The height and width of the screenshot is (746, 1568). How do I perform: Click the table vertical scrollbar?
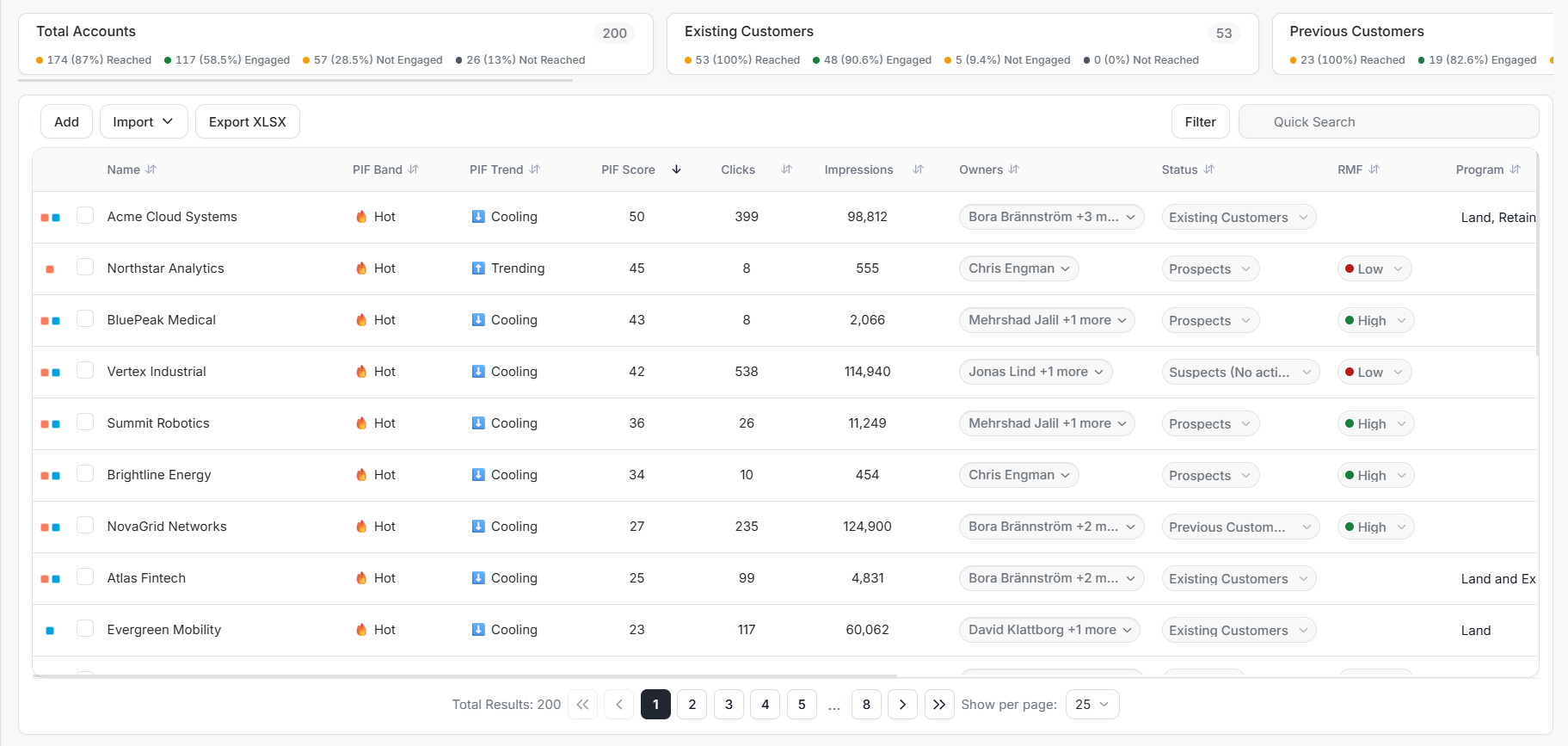[x=1537, y=254]
